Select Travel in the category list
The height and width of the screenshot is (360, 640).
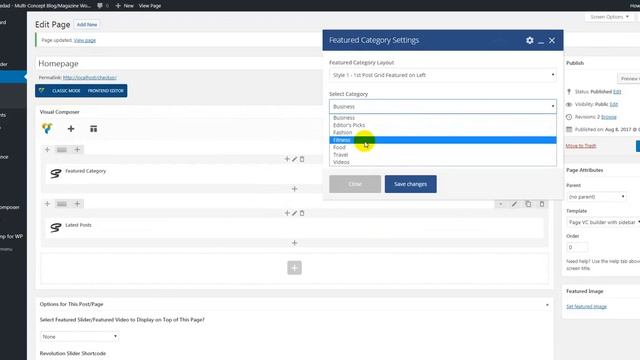(x=443, y=155)
